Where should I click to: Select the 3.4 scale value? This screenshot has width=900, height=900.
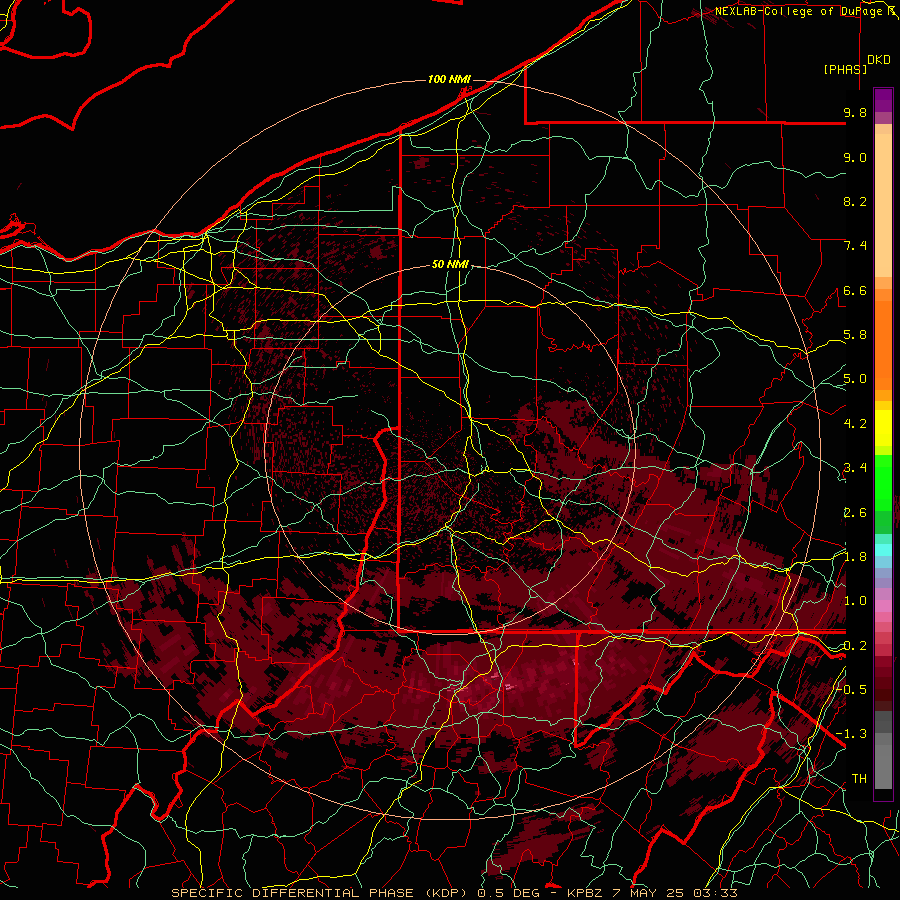[855, 468]
